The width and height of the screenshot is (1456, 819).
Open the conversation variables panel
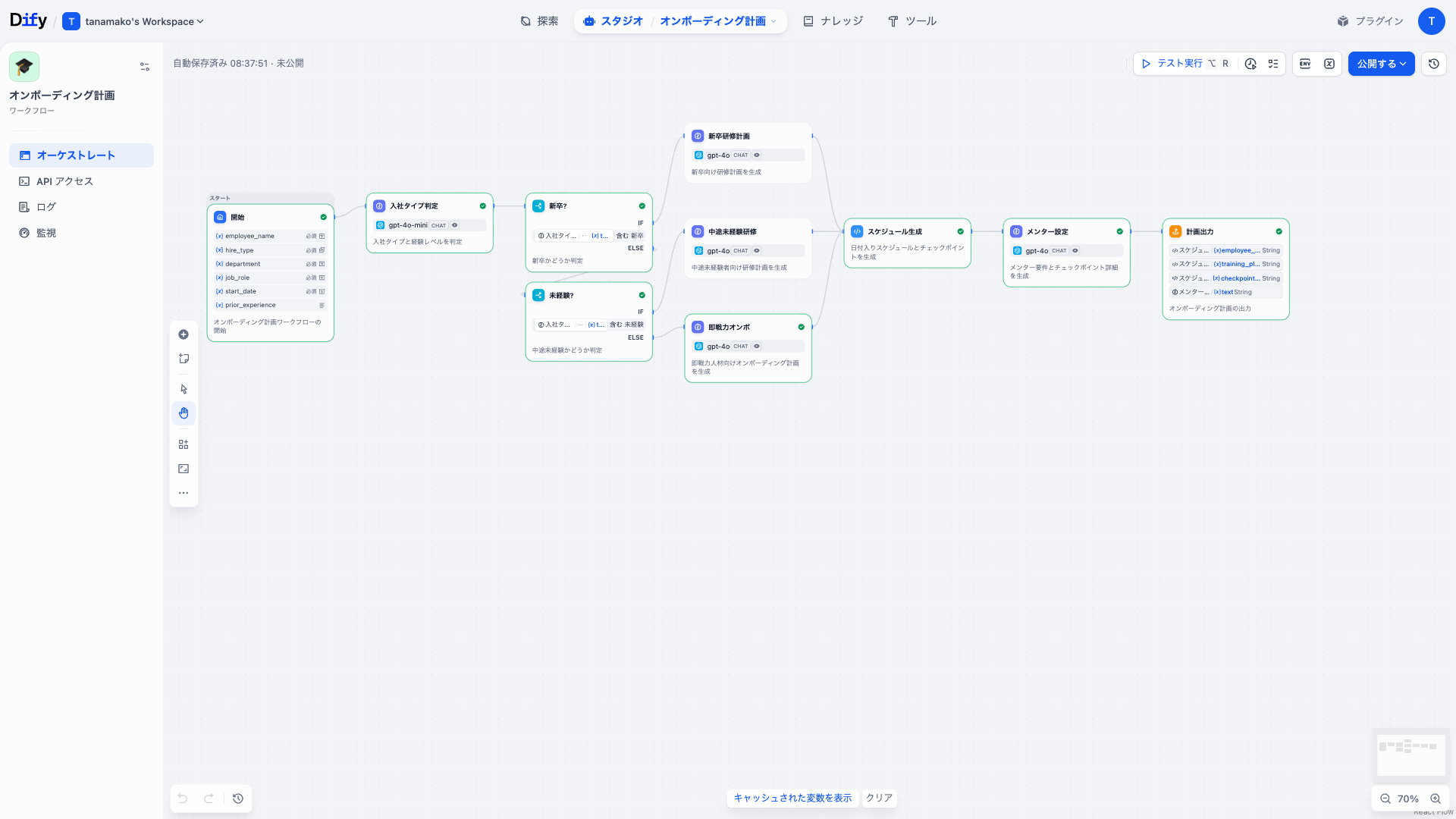click(x=1329, y=64)
